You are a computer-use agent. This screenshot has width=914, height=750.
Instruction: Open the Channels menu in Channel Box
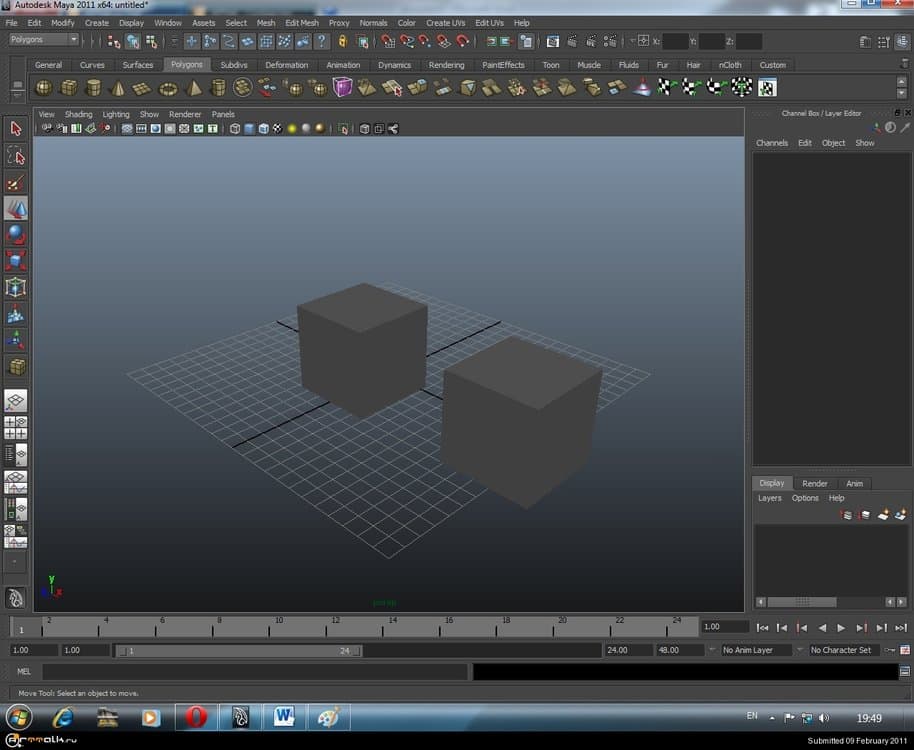[x=772, y=143]
